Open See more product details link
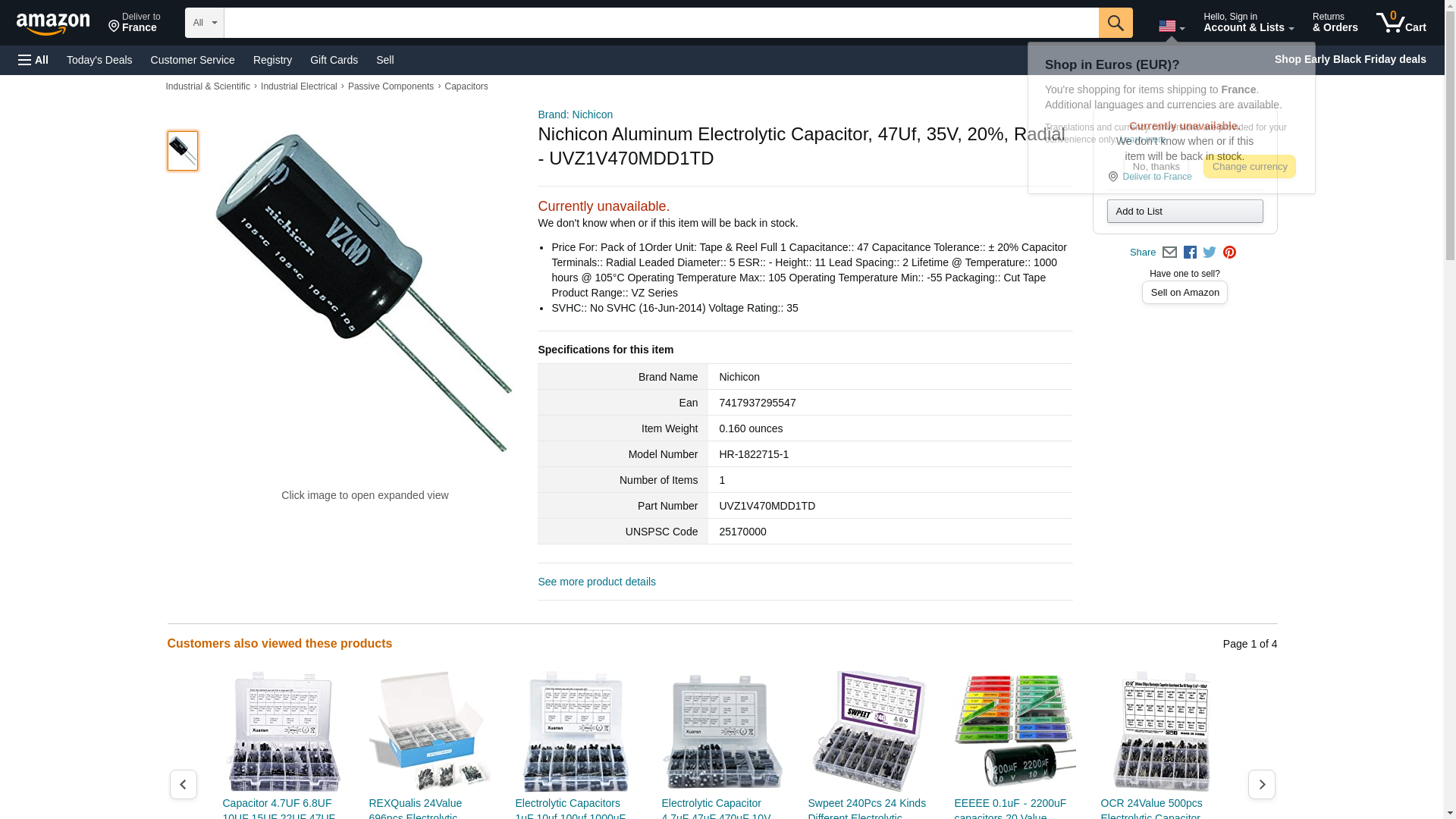This screenshot has width=1456, height=819. click(x=597, y=582)
